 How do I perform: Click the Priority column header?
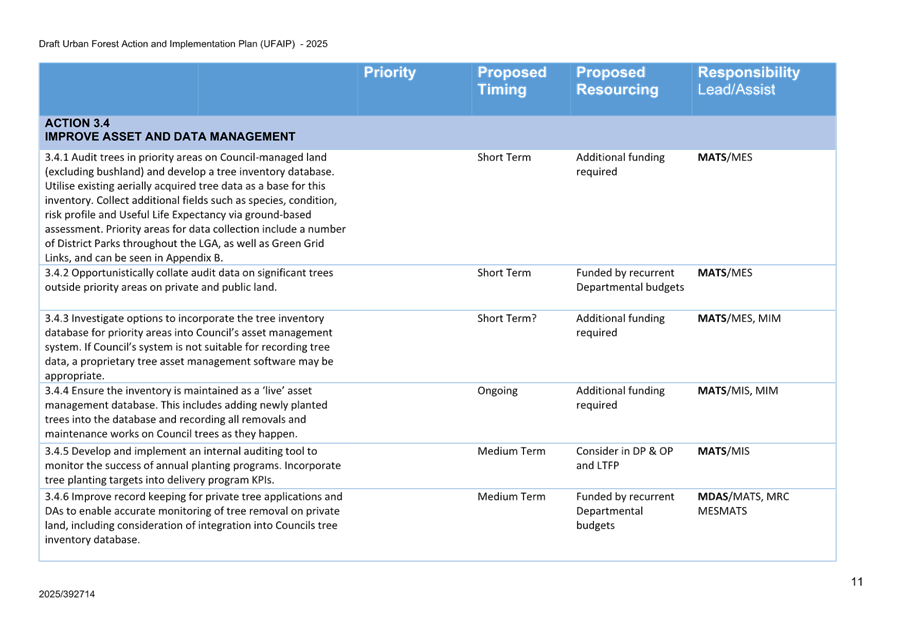tap(390, 73)
